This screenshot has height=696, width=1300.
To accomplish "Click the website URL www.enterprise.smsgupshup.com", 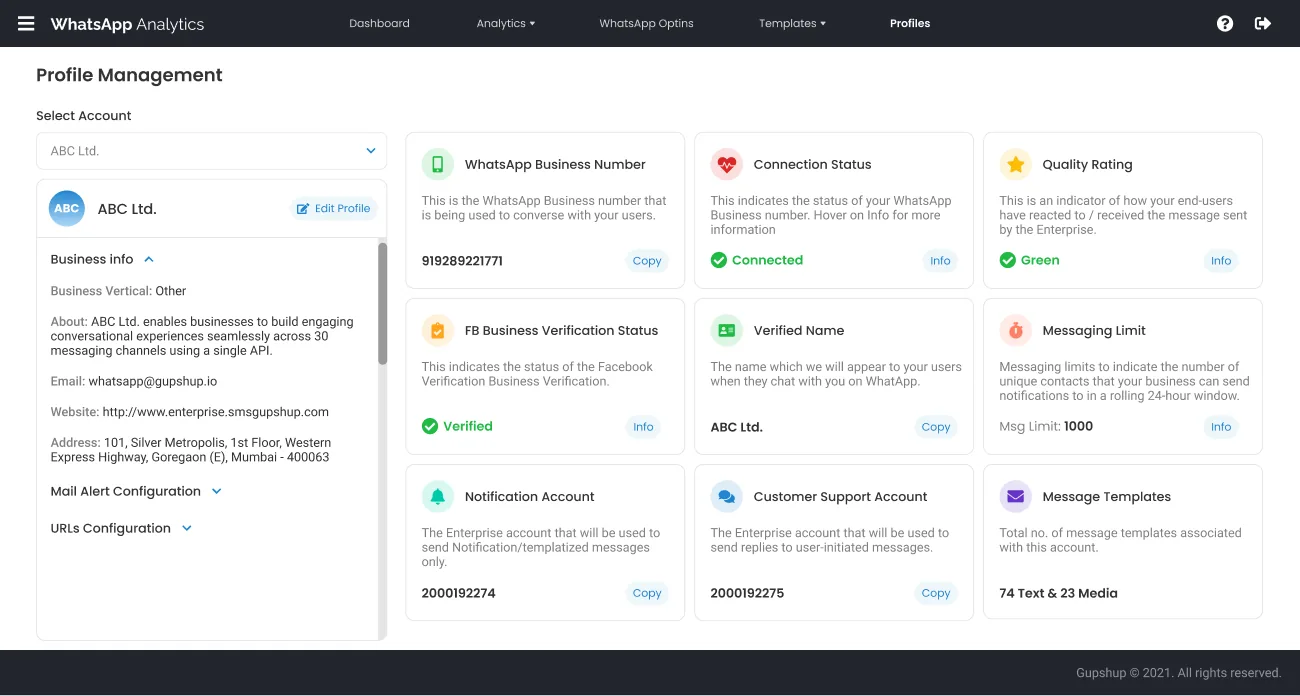I will 216,412.
